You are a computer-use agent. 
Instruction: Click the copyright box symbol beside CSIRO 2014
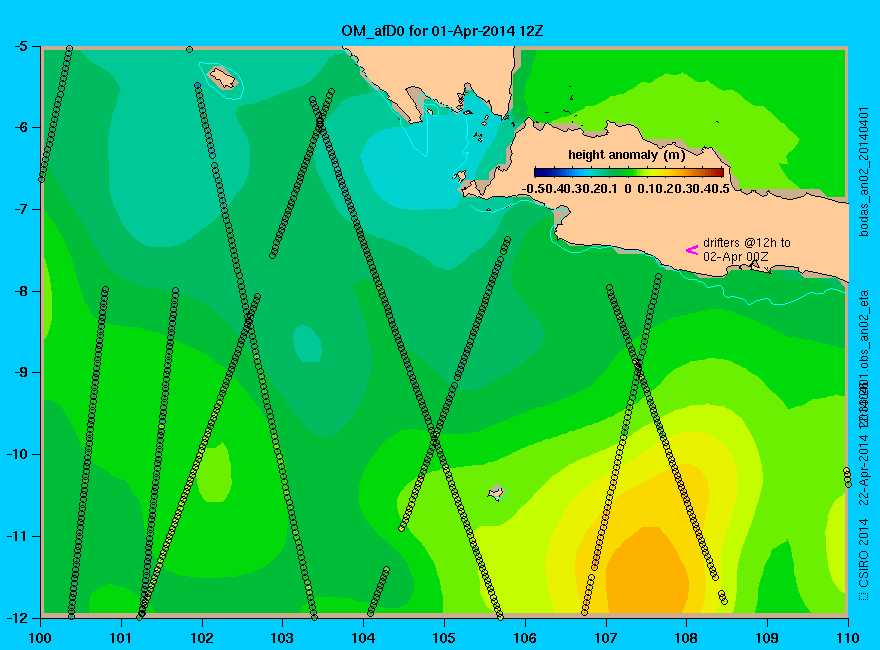pyautogui.click(x=863, y=596)
